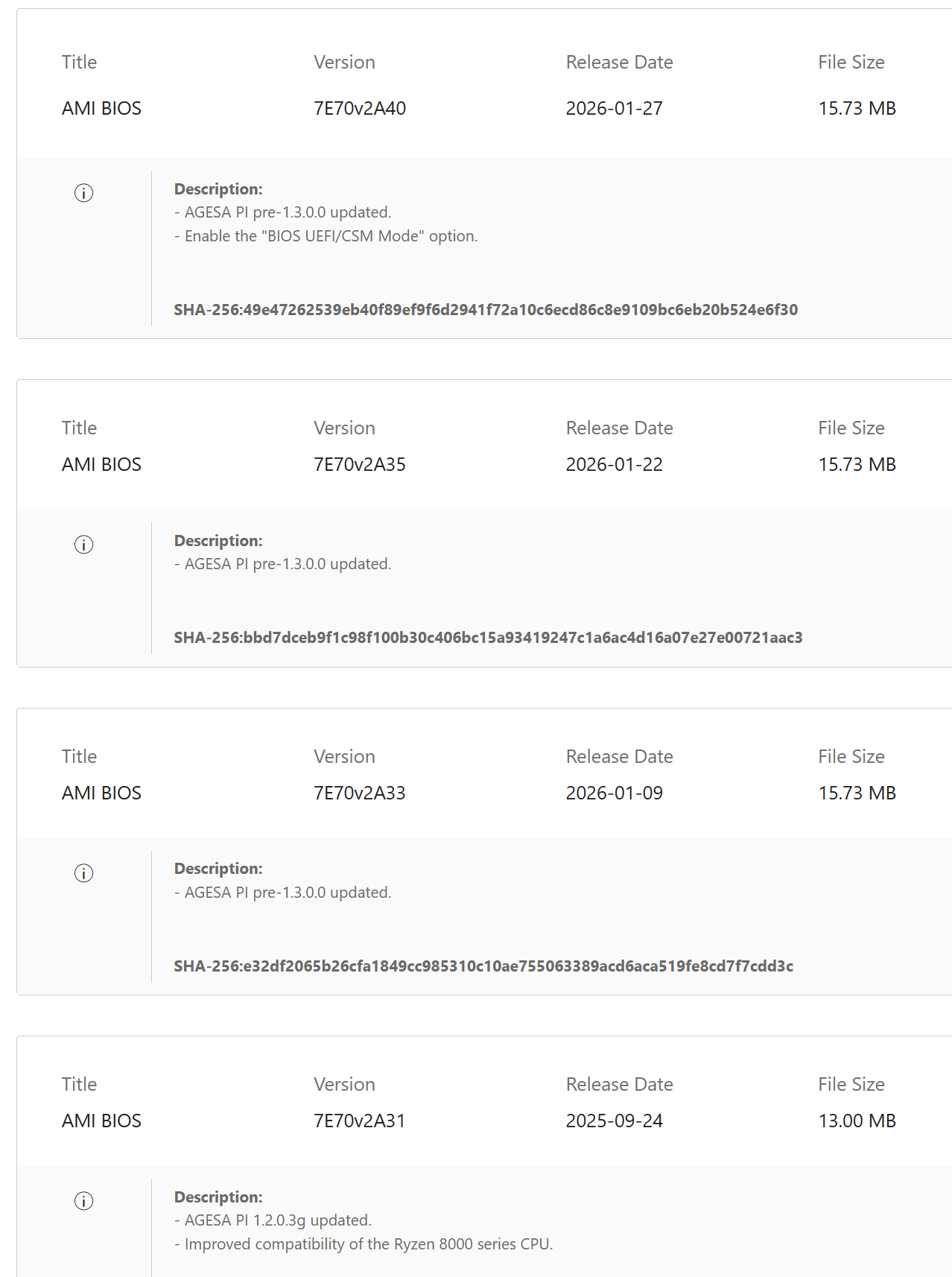Click the info icon for BIOS 7E70v2A33

tap(83, 873)
